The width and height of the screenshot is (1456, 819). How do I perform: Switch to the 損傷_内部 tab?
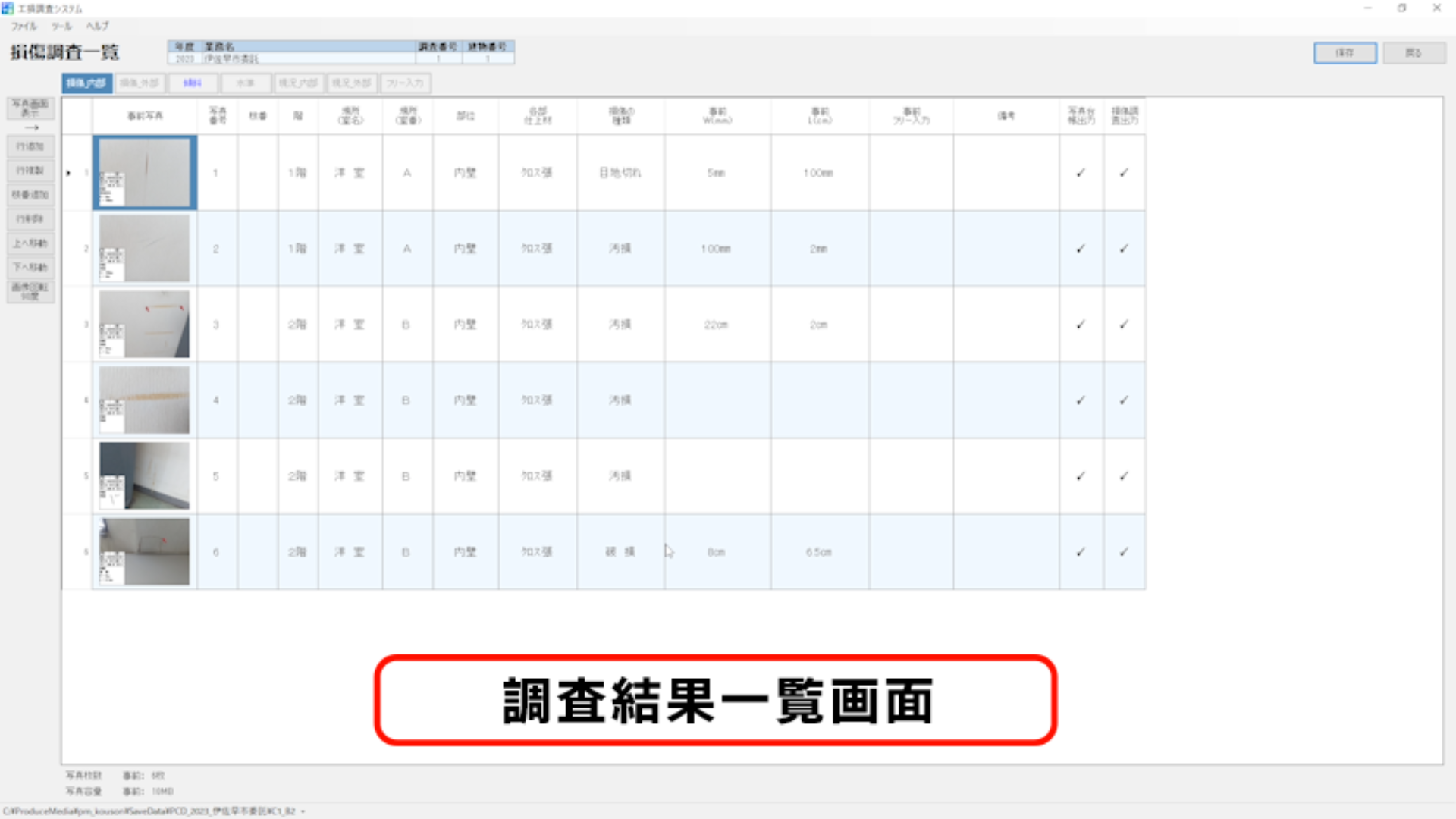click(87, 83)
